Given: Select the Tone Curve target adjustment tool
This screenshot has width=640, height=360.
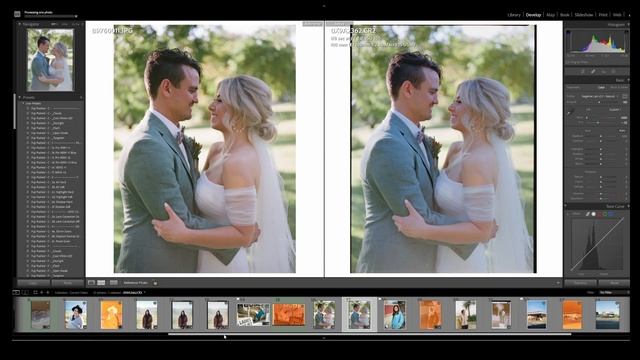Looking at the screenshot, I should pyautogui.click(x=568, y=213).
